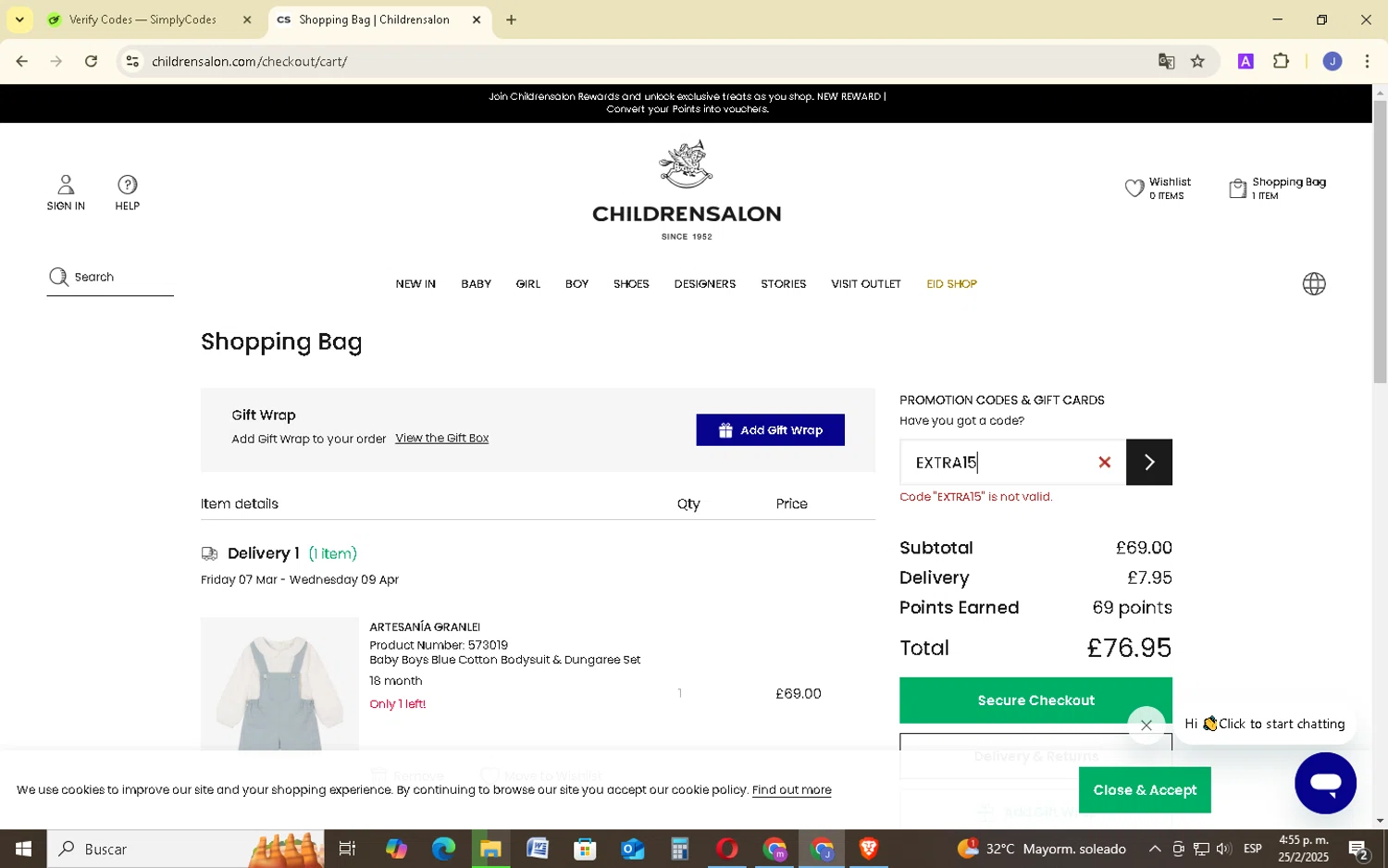Click the Secure Checkout button
1388x868 pixels.
coord(1035,701)
